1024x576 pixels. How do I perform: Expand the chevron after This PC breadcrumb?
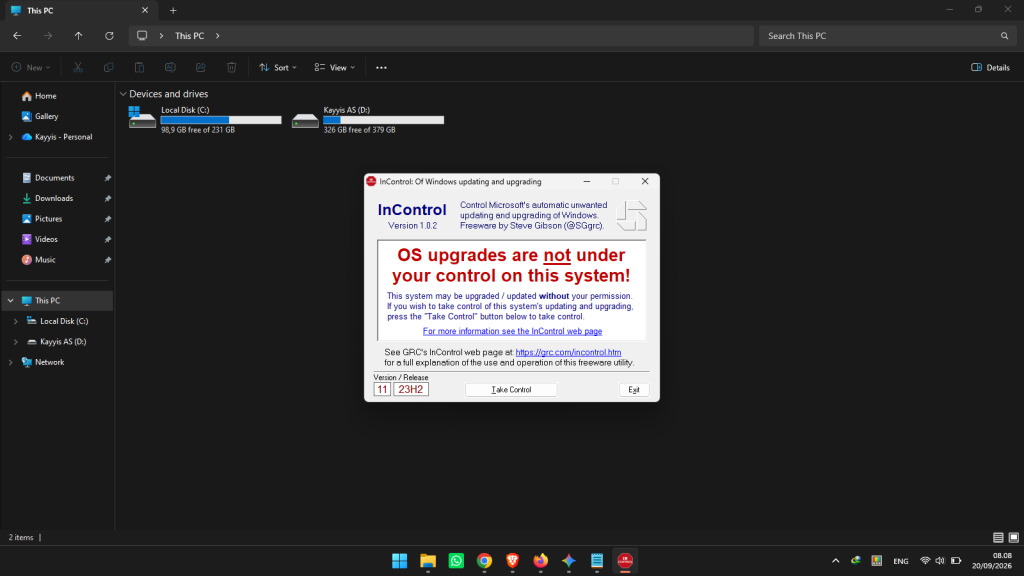pos(217,36)
